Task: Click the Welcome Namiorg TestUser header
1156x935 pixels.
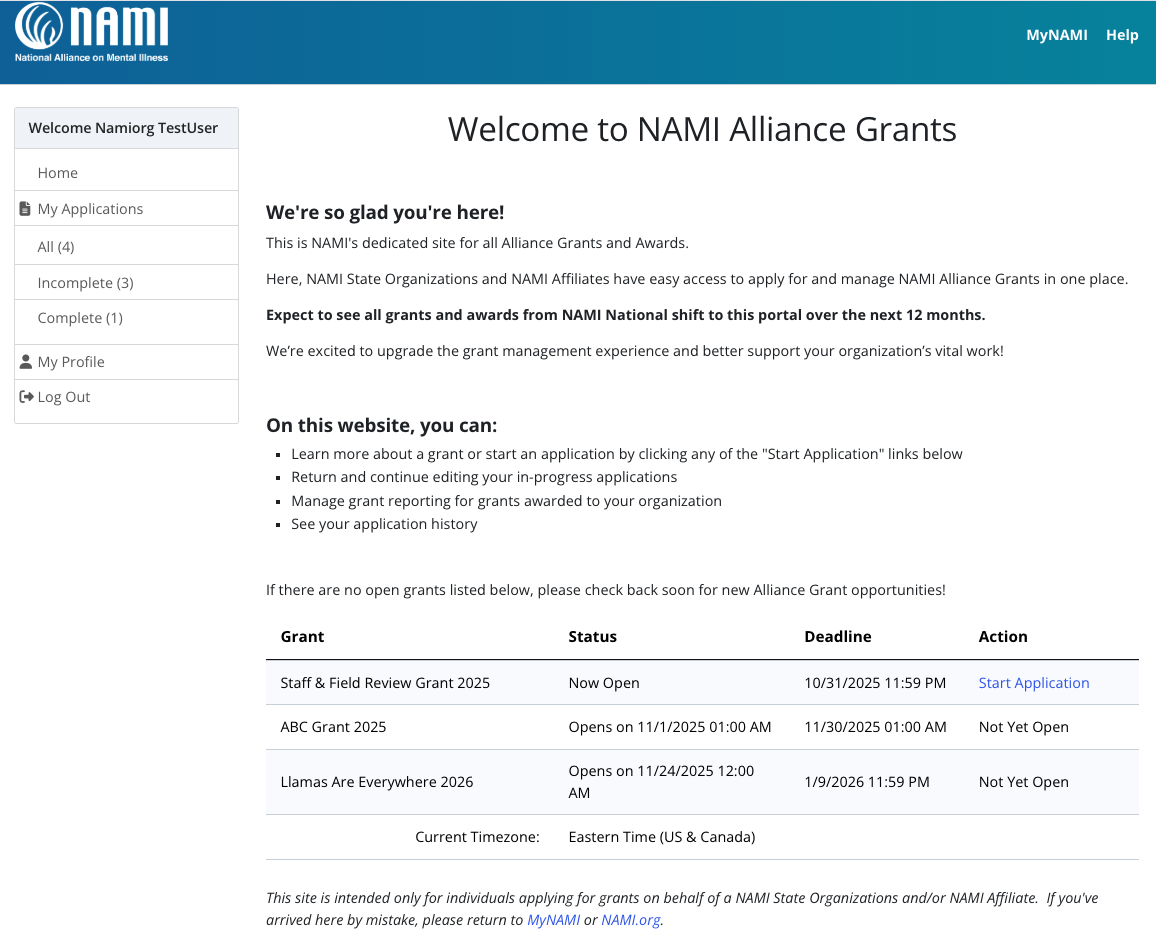Action: (127, 128)
